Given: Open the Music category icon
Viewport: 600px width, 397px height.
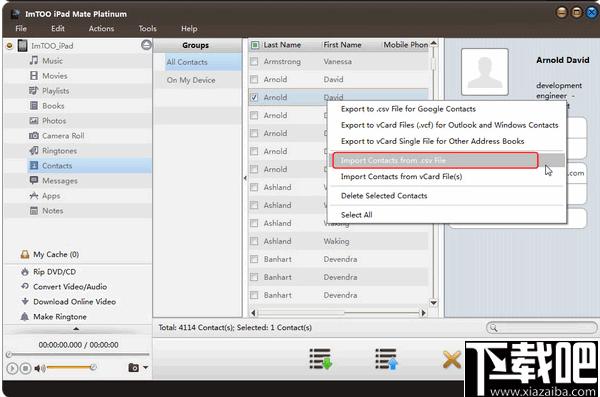Looking at the screenshot, I should (34, 60).
